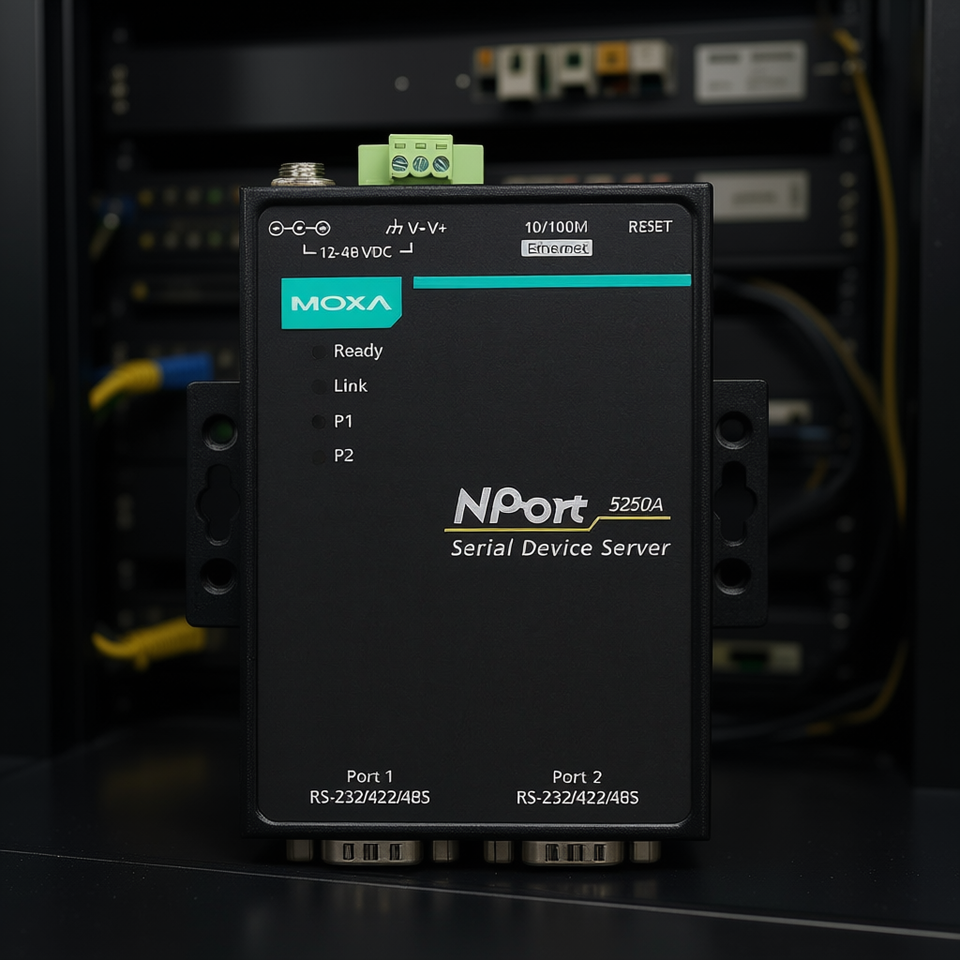
Task: Click the Port 2 DB9 connector
Action: [572, 852]
